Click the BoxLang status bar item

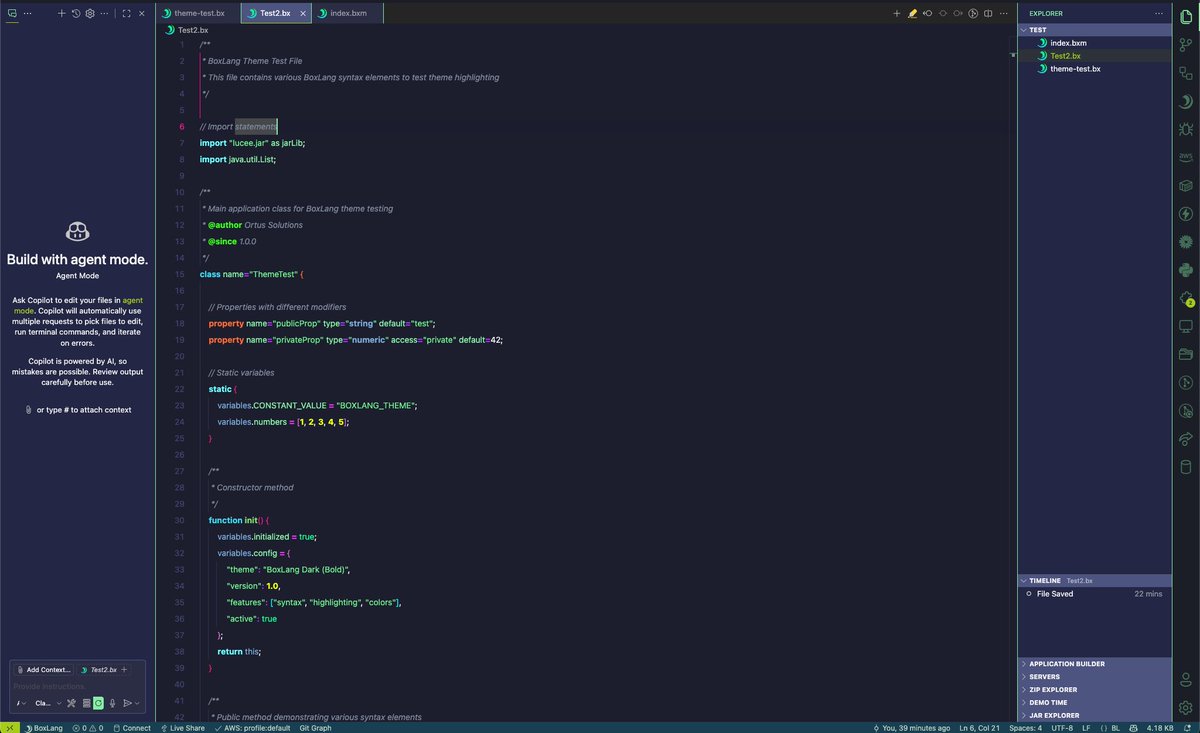(x=42, y=728)
